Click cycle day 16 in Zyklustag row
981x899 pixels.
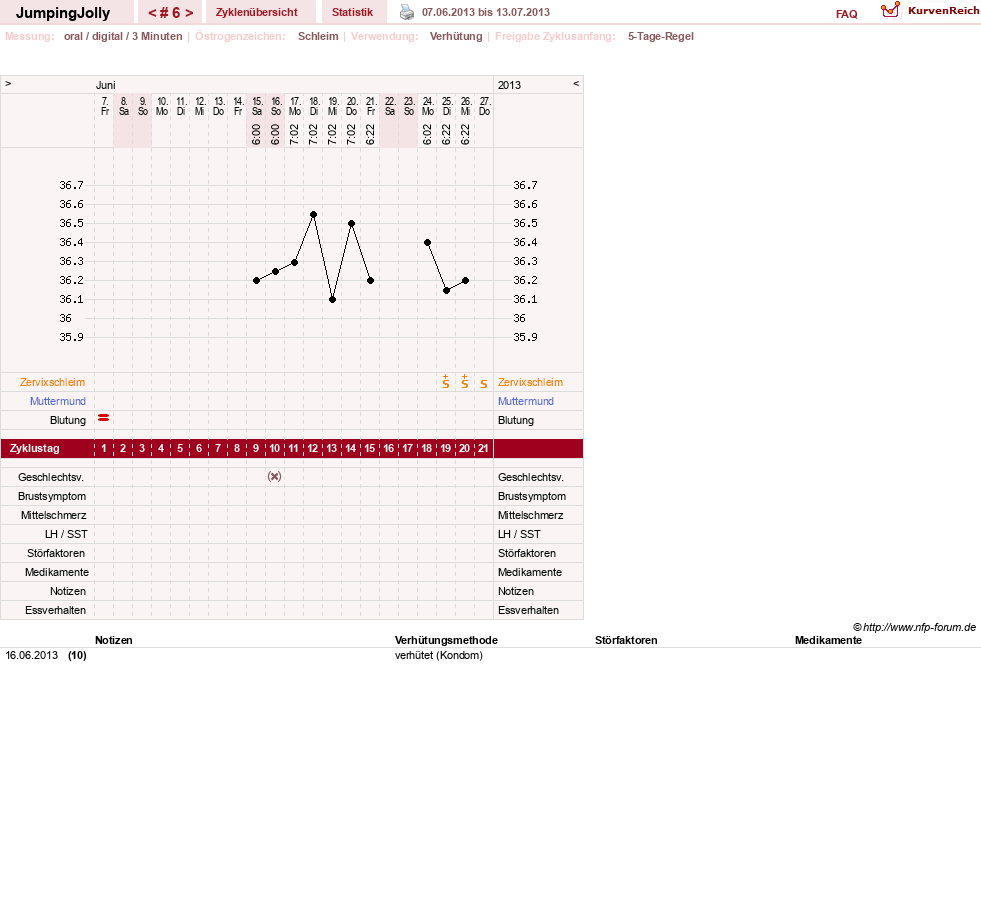389,449
